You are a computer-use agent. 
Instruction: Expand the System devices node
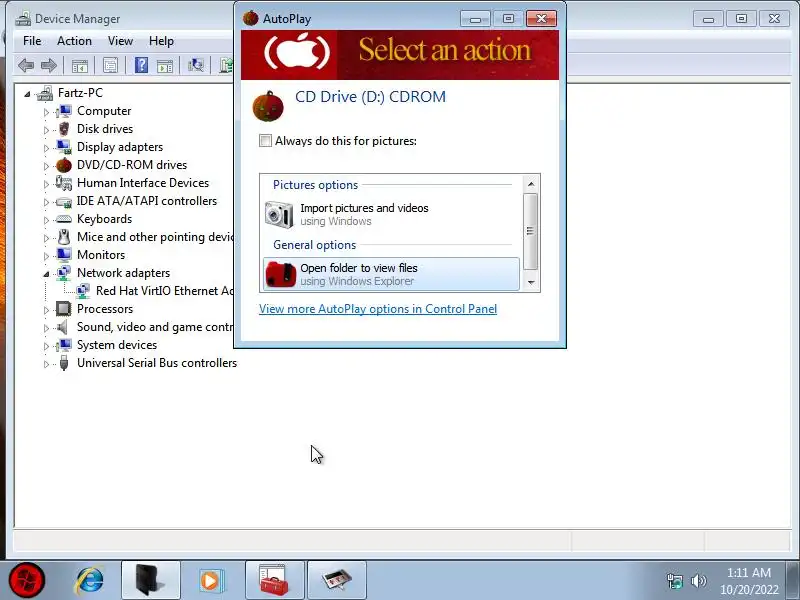point(46,346)
